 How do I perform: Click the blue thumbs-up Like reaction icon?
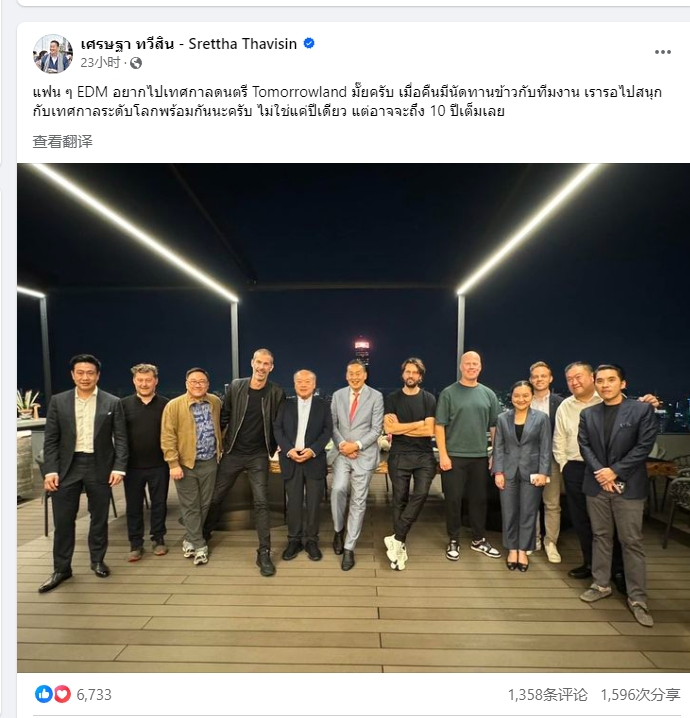point(44,694)
